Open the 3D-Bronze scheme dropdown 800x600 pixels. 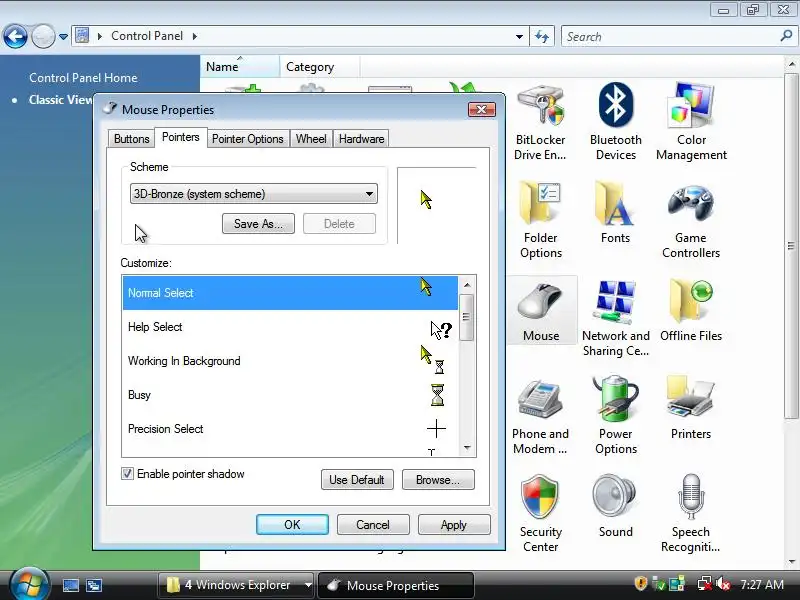coord(254,194)
